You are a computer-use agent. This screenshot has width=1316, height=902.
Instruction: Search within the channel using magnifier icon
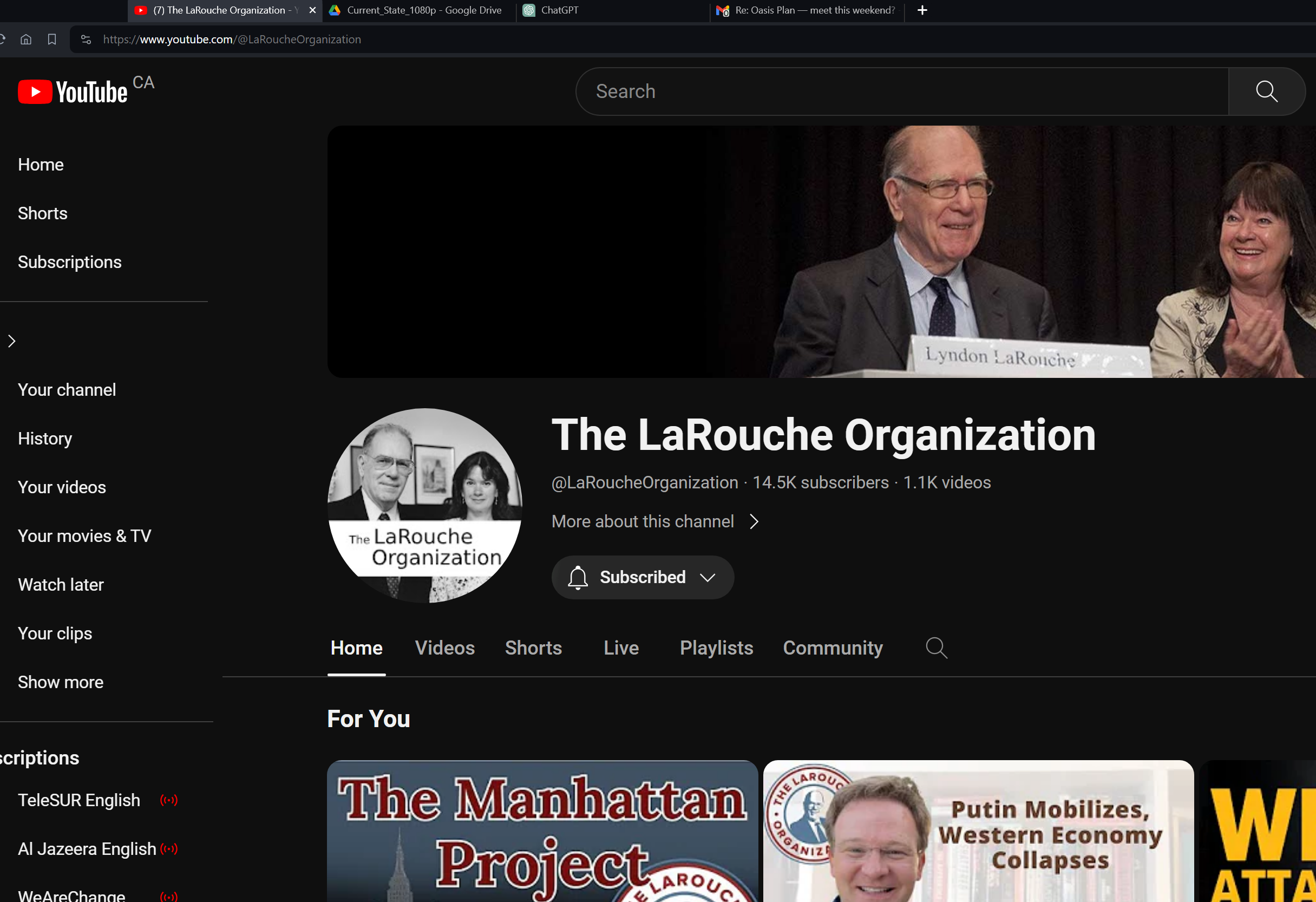coord(937,648)
